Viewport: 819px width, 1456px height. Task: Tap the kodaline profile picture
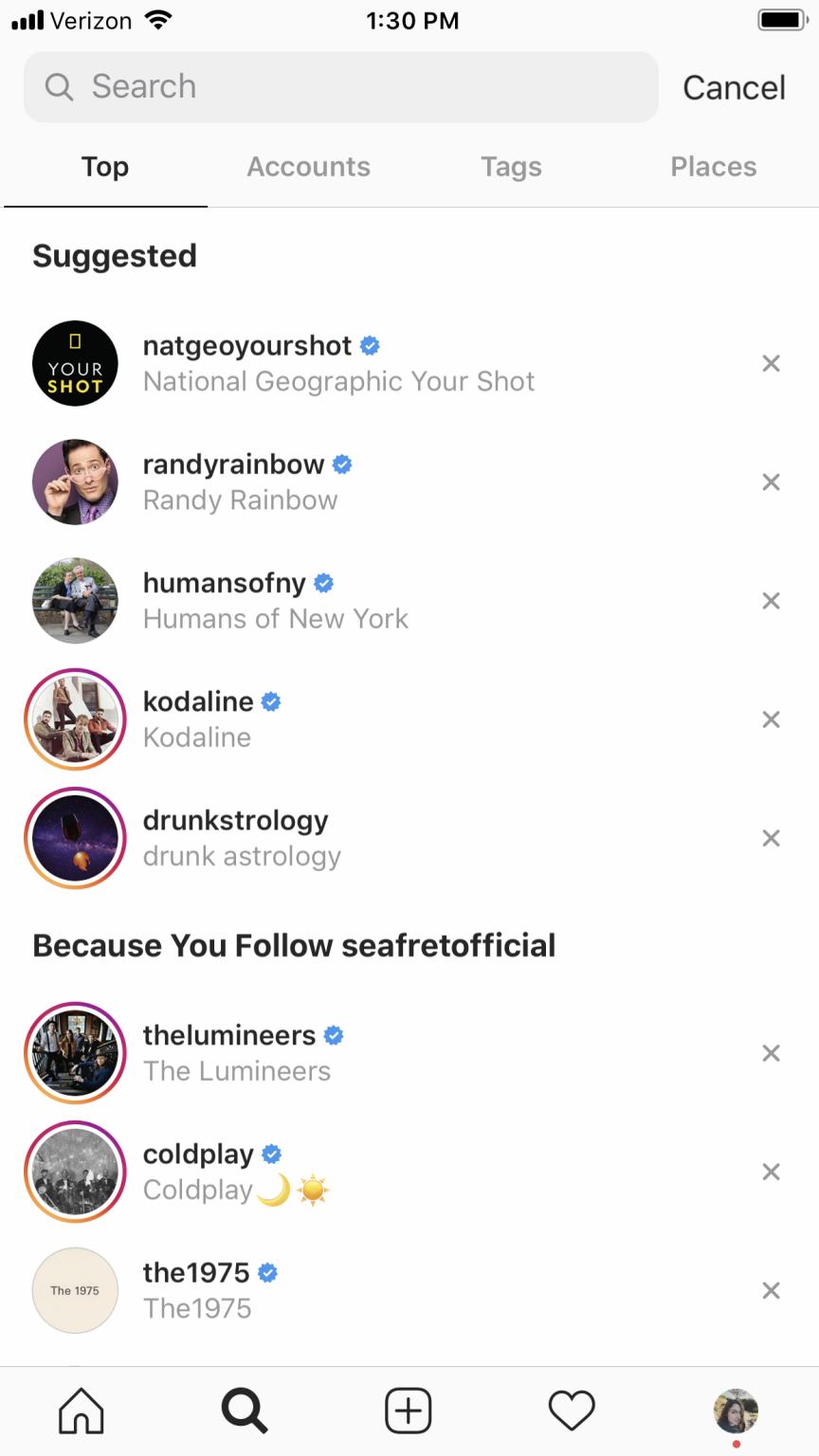coord(75,719)
